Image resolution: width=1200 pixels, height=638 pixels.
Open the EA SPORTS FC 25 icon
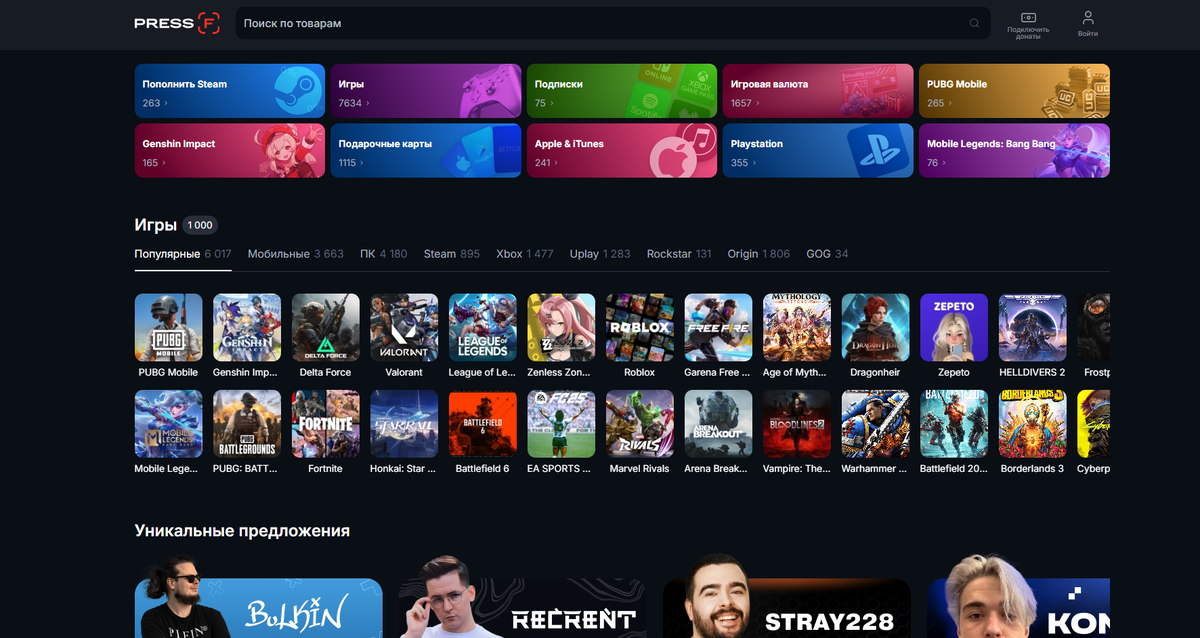pyautogui.click(x=561, y=424)
